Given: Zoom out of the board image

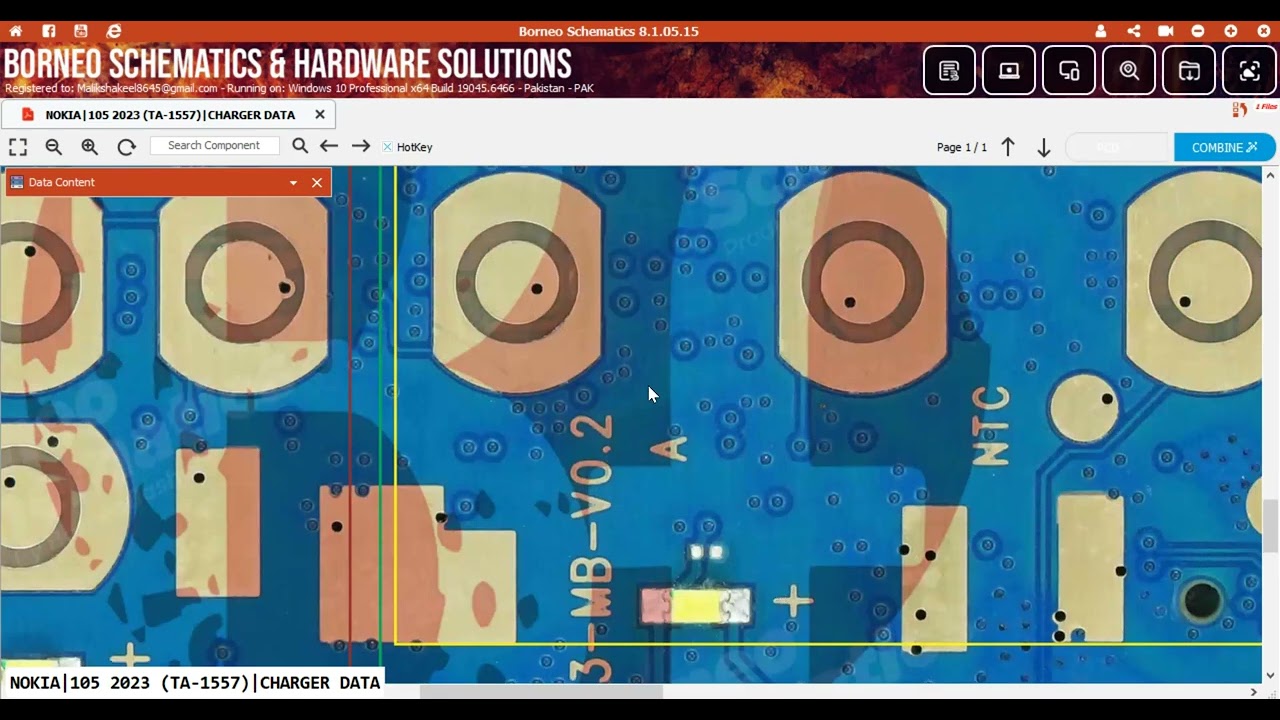Looking at the screenshot, I should (54, 147).
